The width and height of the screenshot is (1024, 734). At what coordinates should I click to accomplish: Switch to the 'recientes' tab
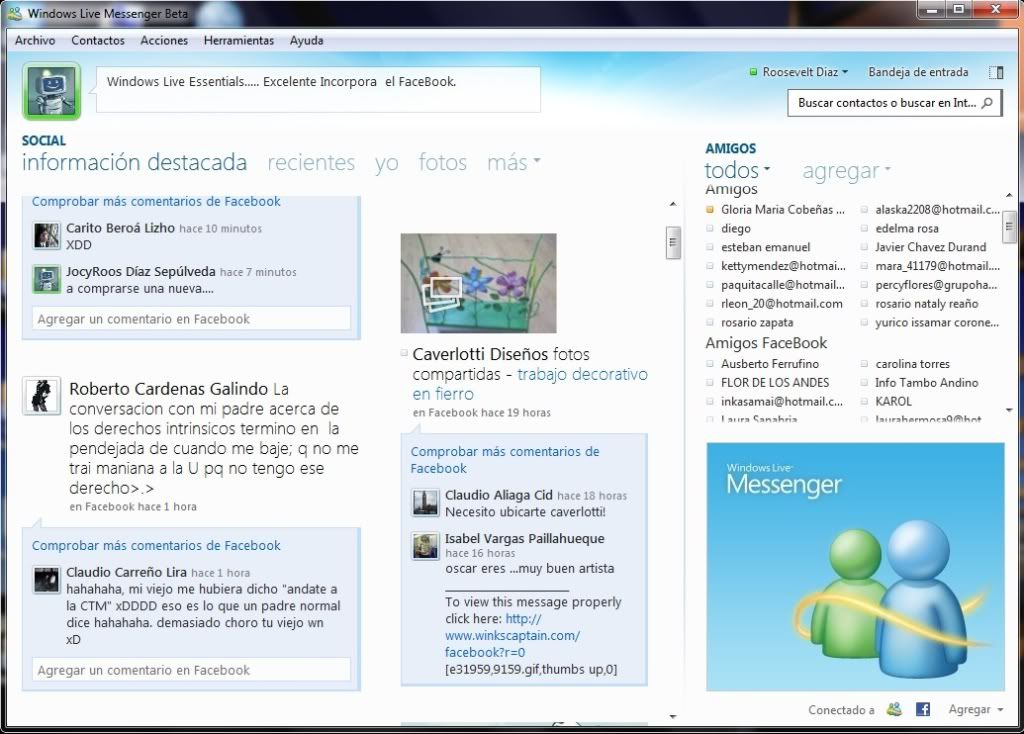(311, 162)
